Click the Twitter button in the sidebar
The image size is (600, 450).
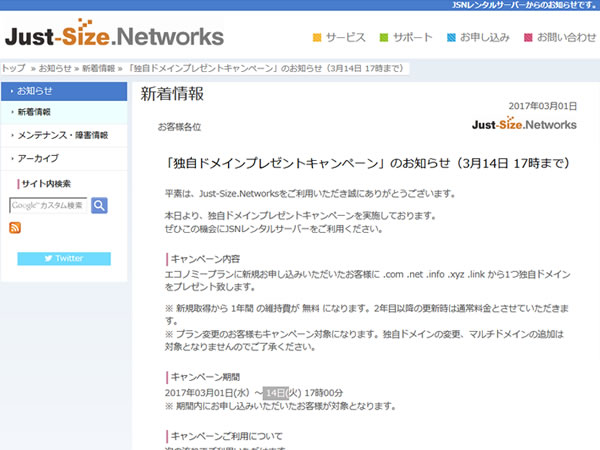tap(64, 259)
